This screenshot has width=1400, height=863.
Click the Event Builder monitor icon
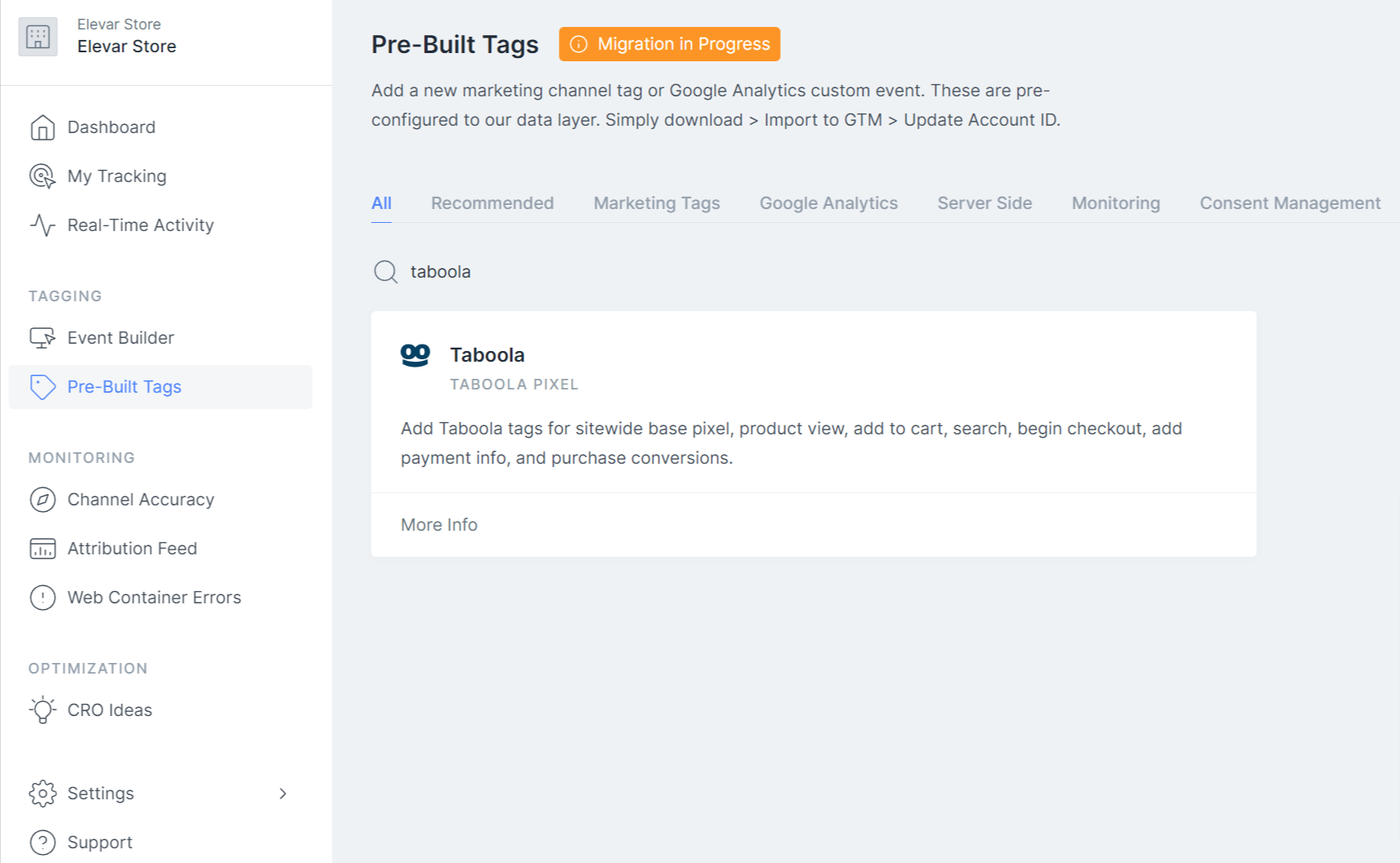point(42,338)
